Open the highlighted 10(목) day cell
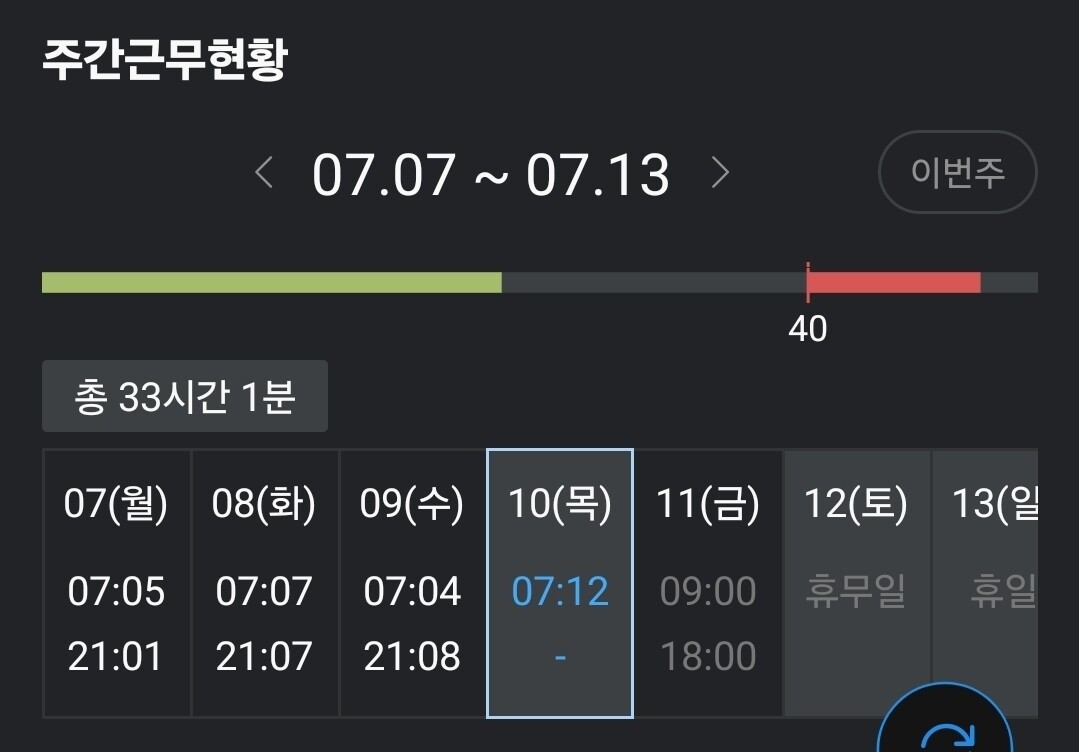The height and width of the screenshot is (752, 1079). (x=560, y=583)
